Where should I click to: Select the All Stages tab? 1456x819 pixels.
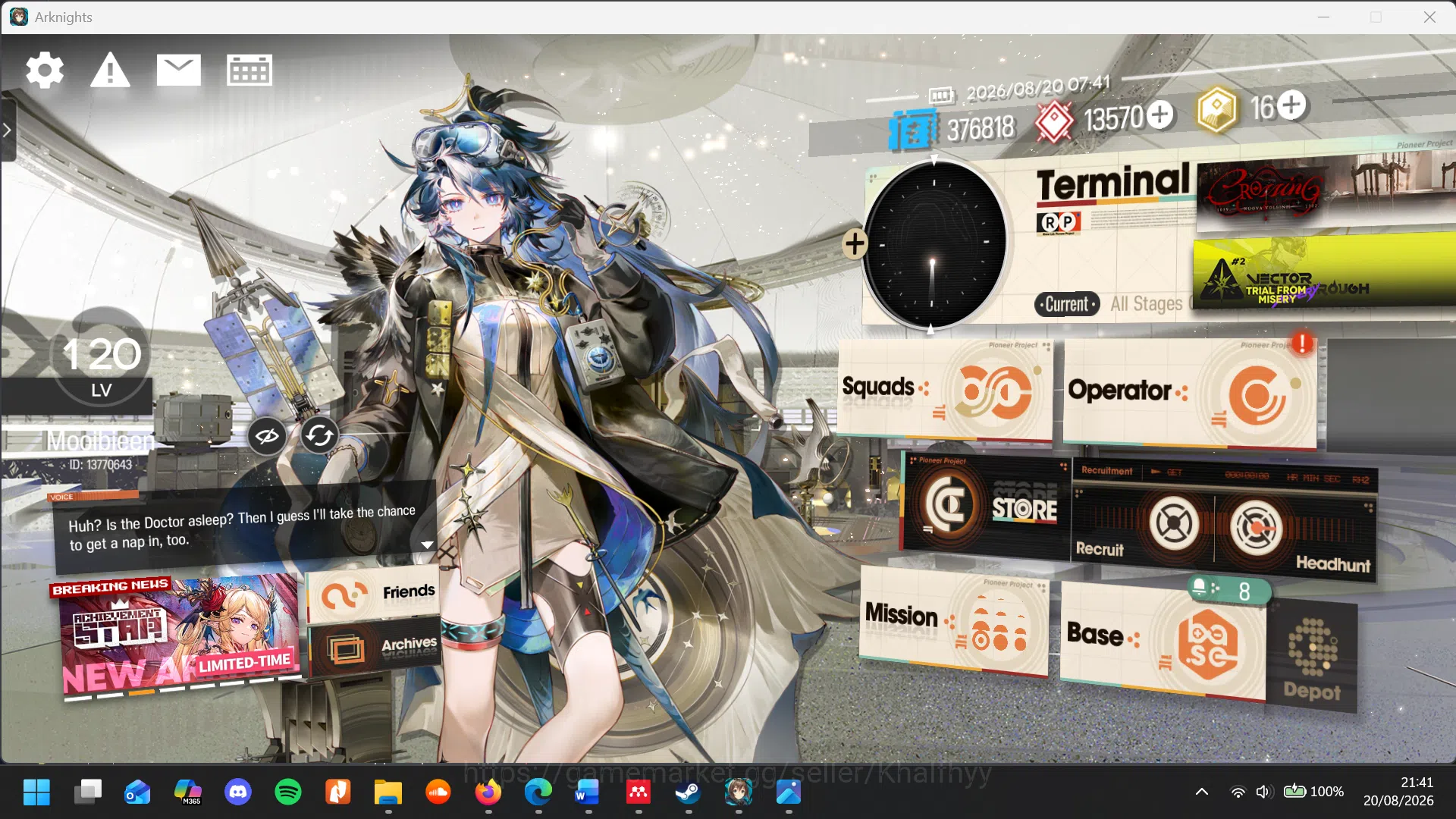[1146, 304]
